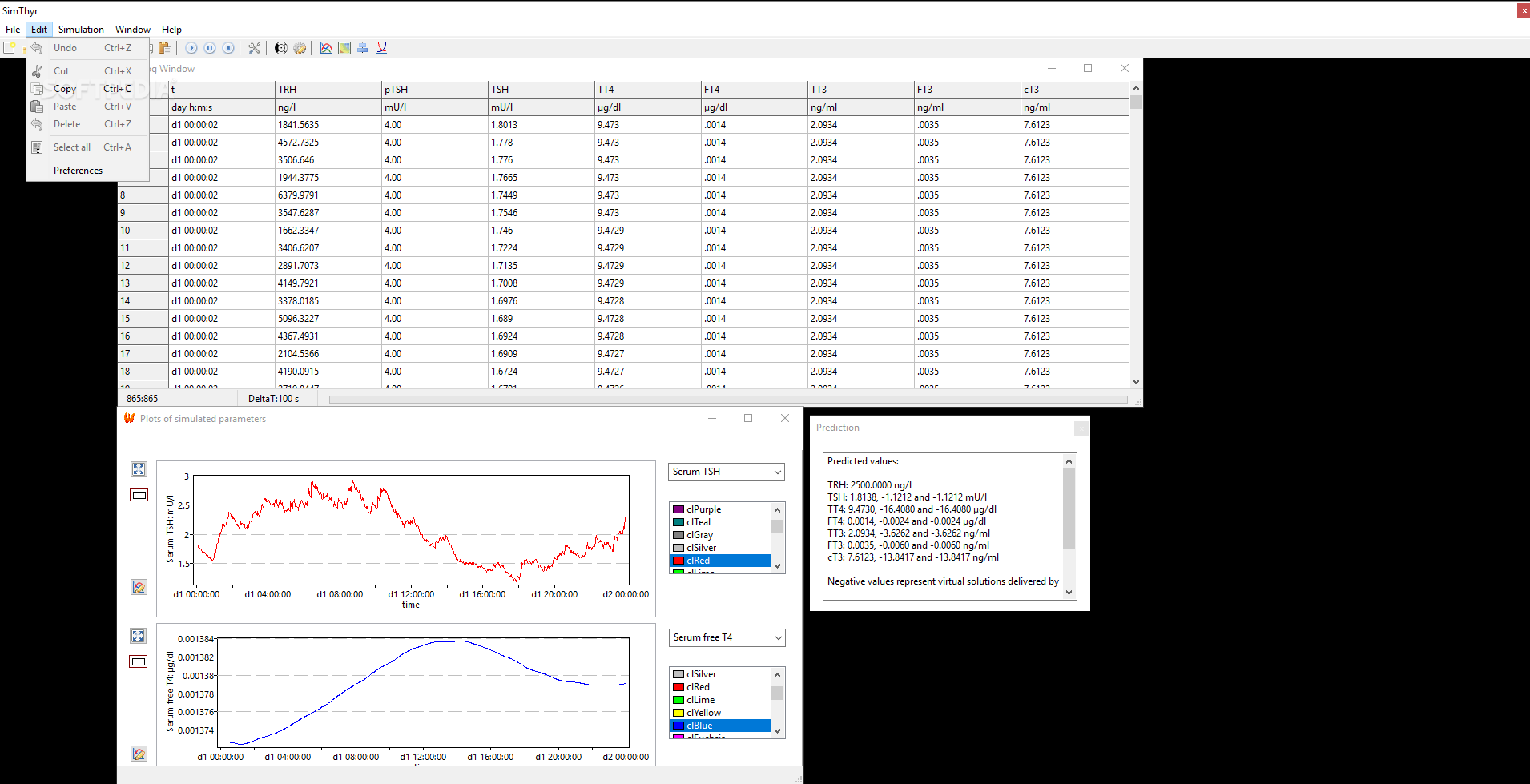Choose Delete from the Edit menu
This screenshot has height=784, width=1530.
tap(88, 124)
